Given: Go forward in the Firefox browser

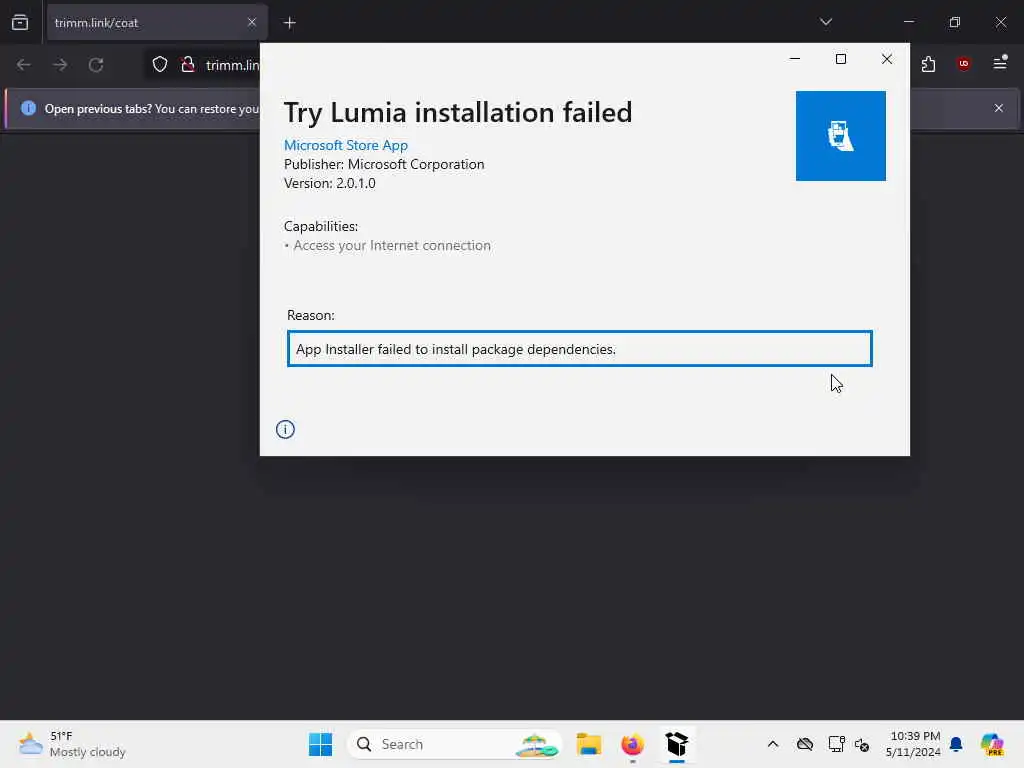Looking at the screenshot, I should [60, 65].
